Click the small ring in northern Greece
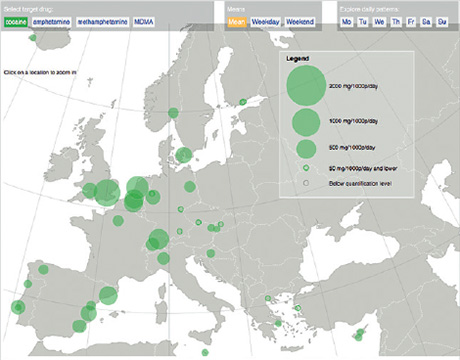Viewport: 460px width, 360px height. [268, 298]
